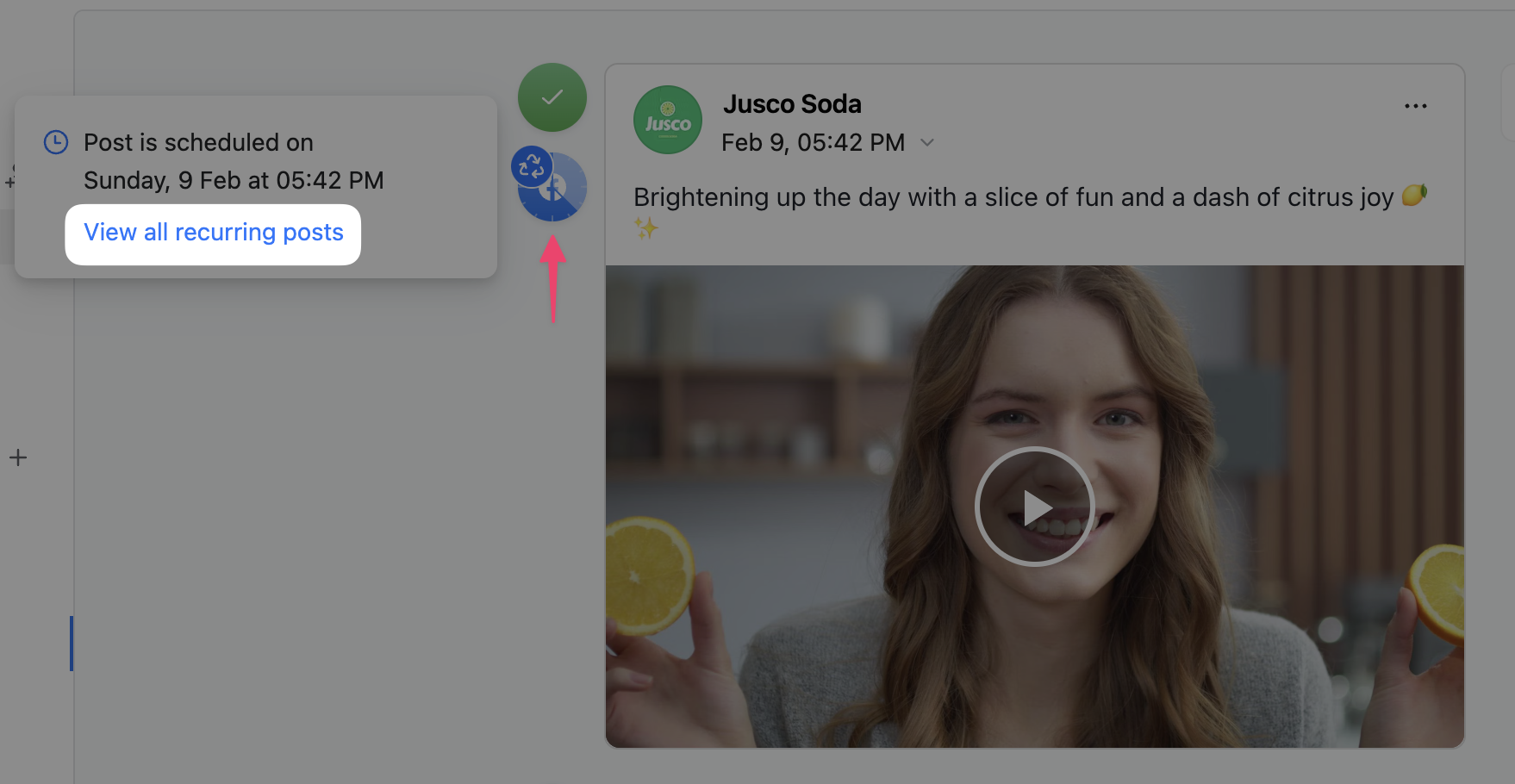
Task: Click the lemon emoji in the caption
Action: tap(1413, 196)
